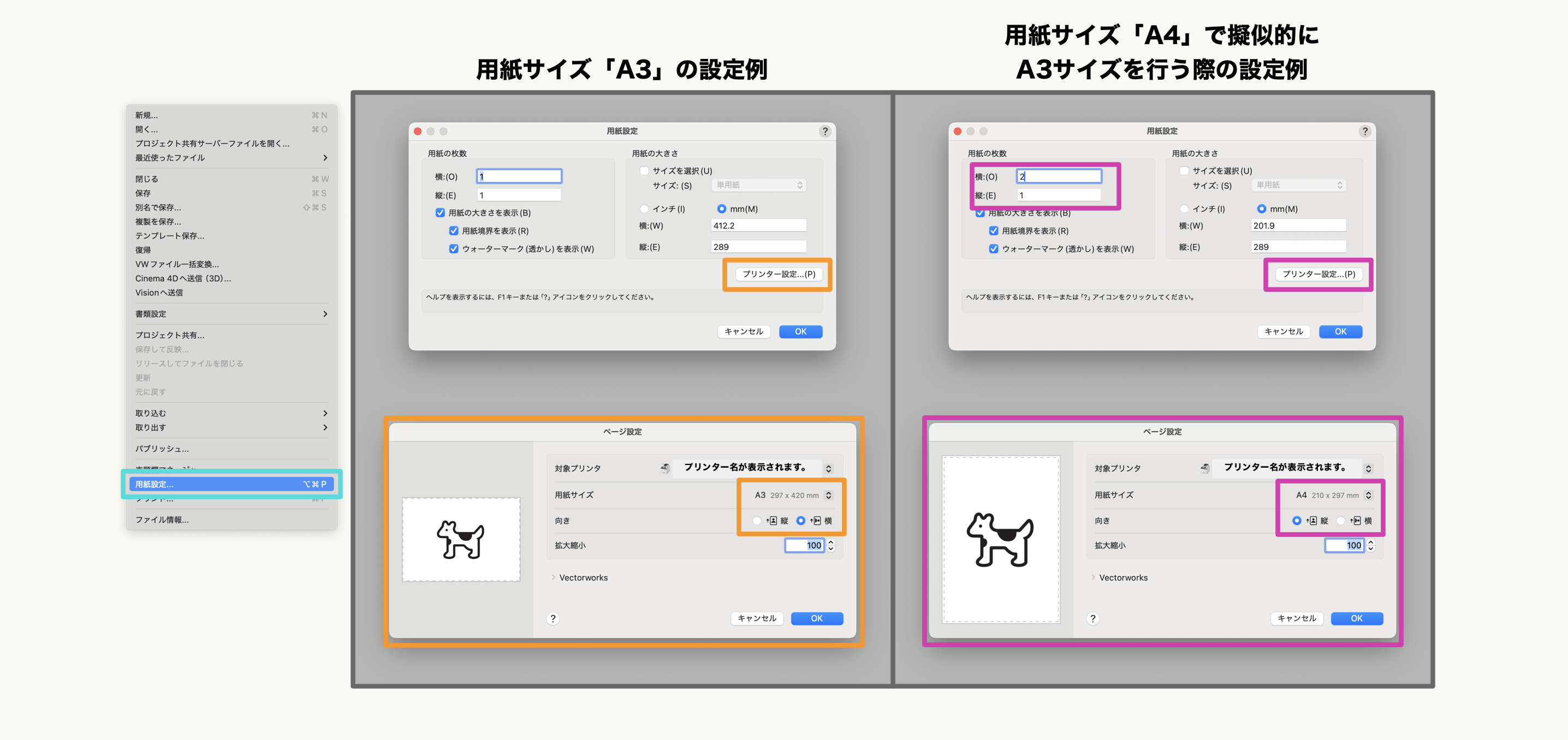Image resolution: width=1568 pixels, height=740 pixels.
Task: Select インチ radio button in right dialog
Action: click(1184, 208)
